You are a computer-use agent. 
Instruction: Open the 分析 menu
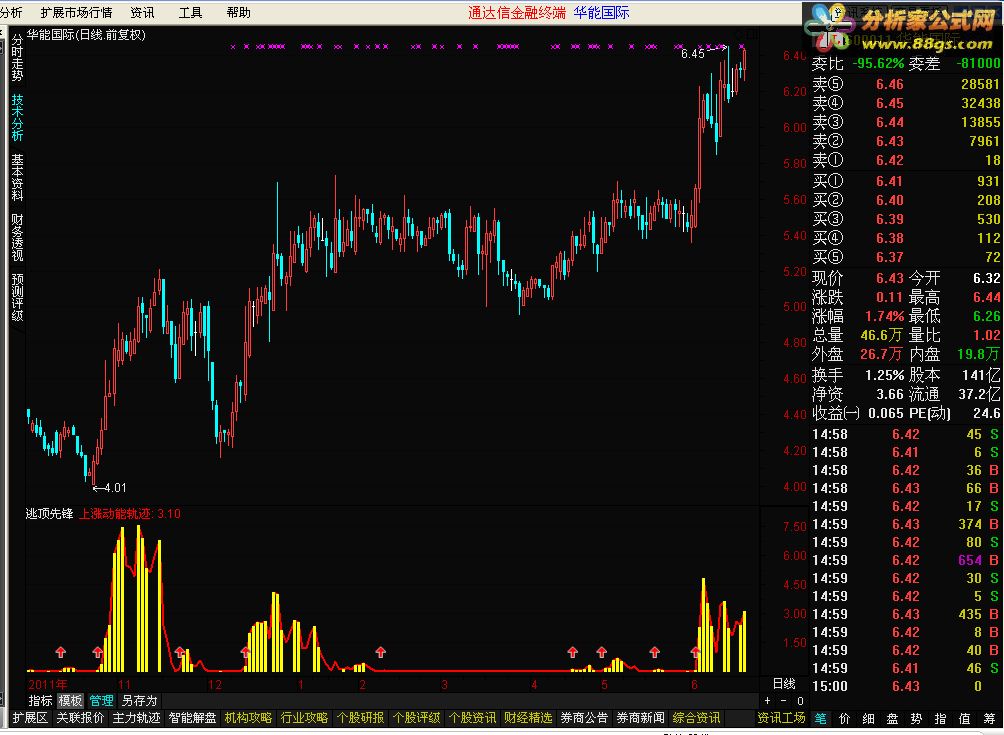11,12
